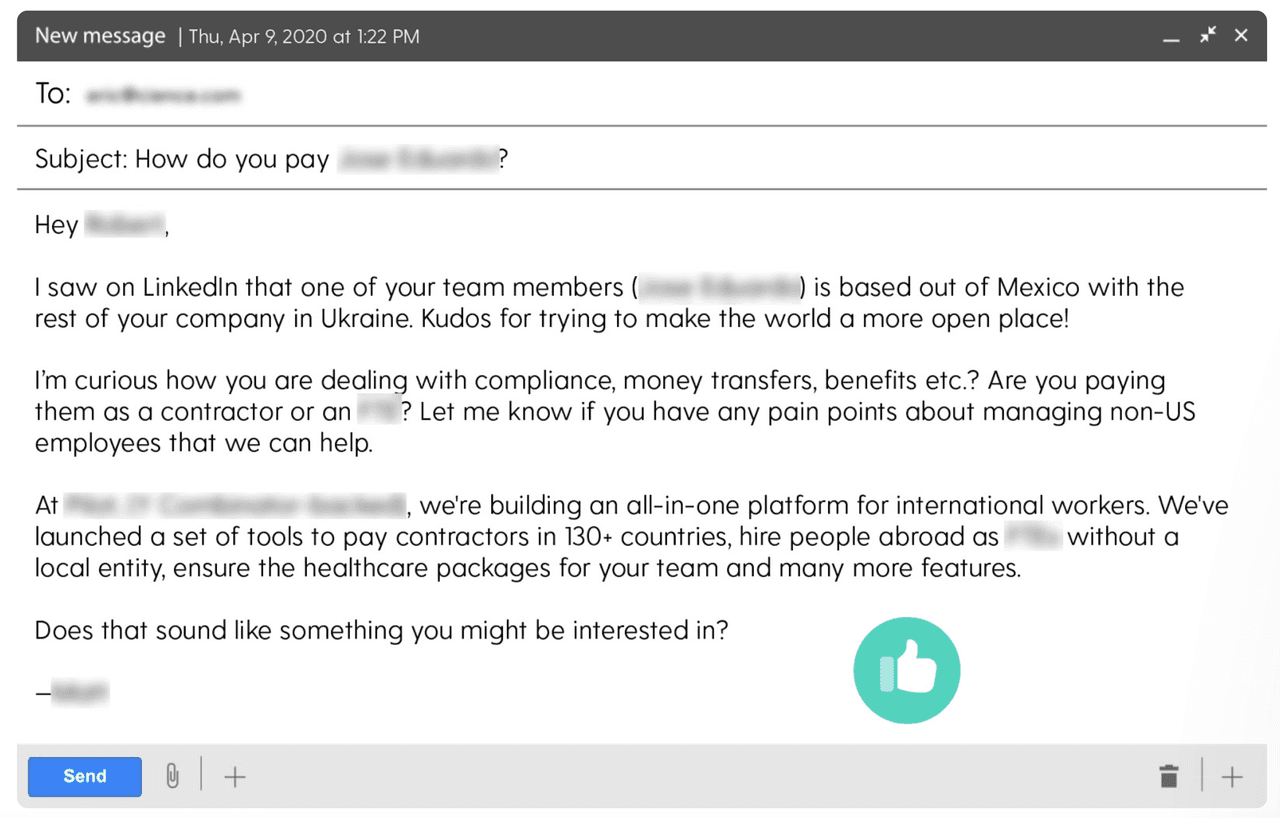Attach a file with the paperclip icon
The width and height of the screenshot is (1280, 818).
pyautogui.click(x=172, y=776)
